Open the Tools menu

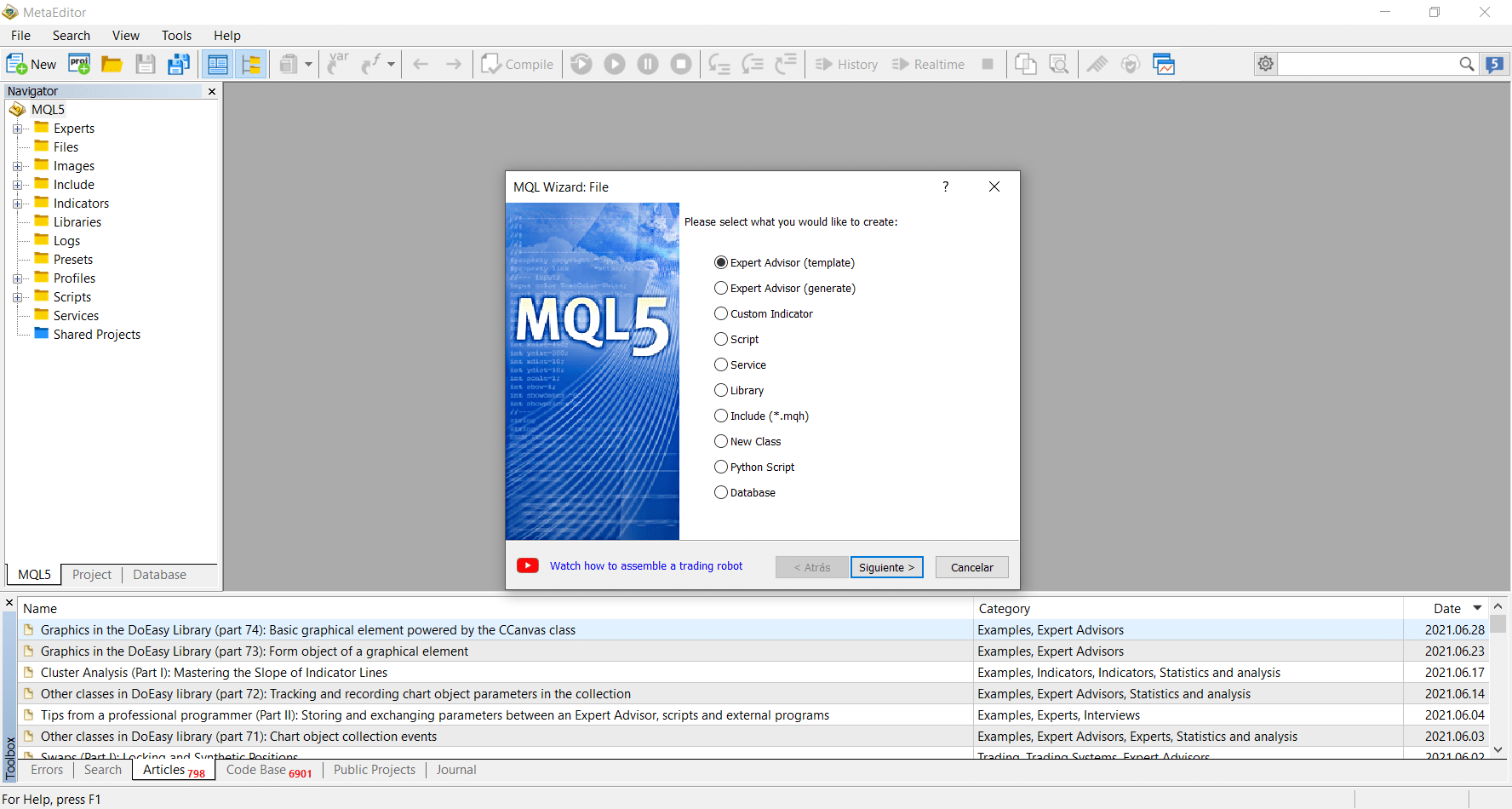pyautogui.click(x=176, y=35)
